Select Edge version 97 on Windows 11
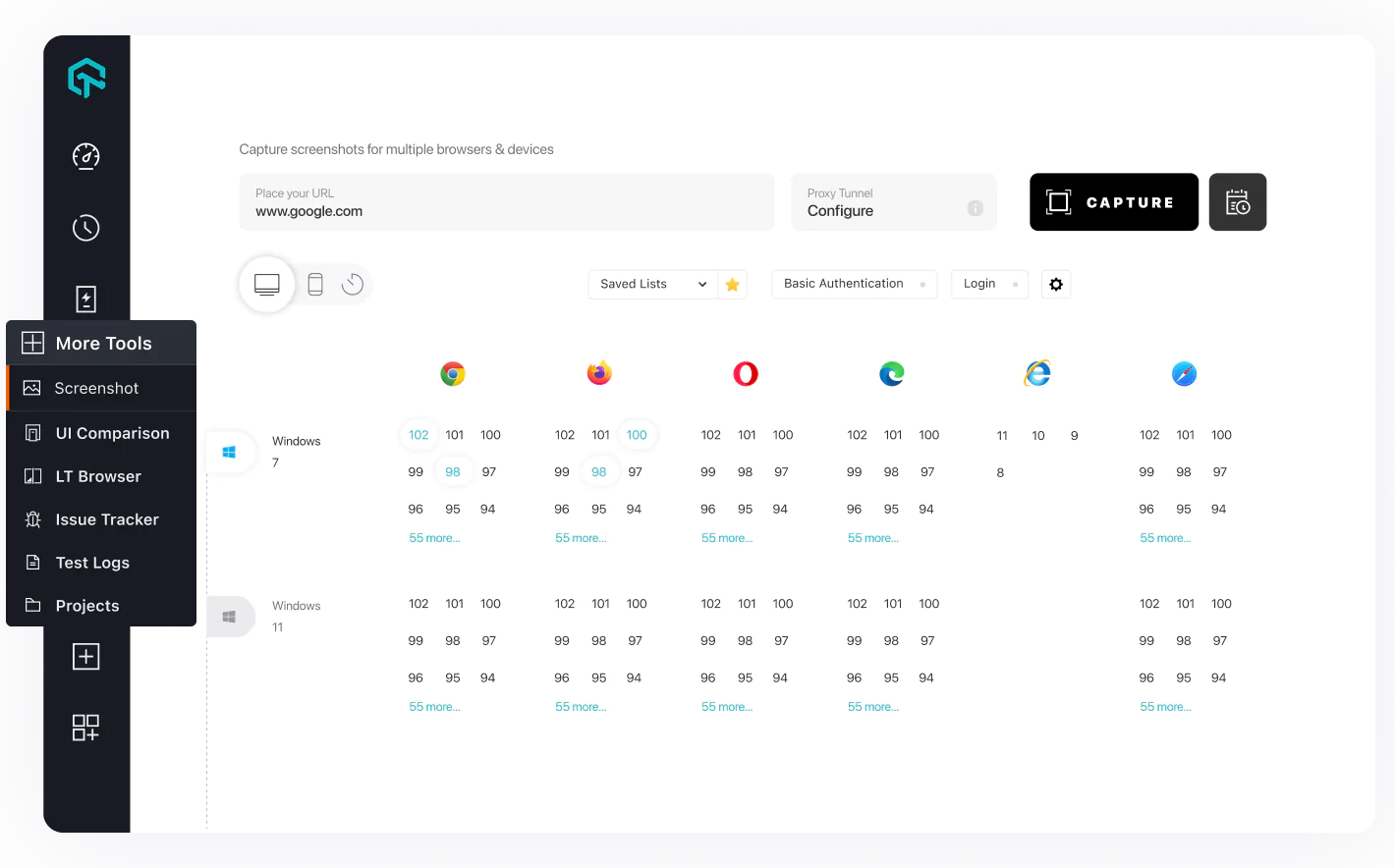Viewport: 1395px width, 868px height. point(927,641)
